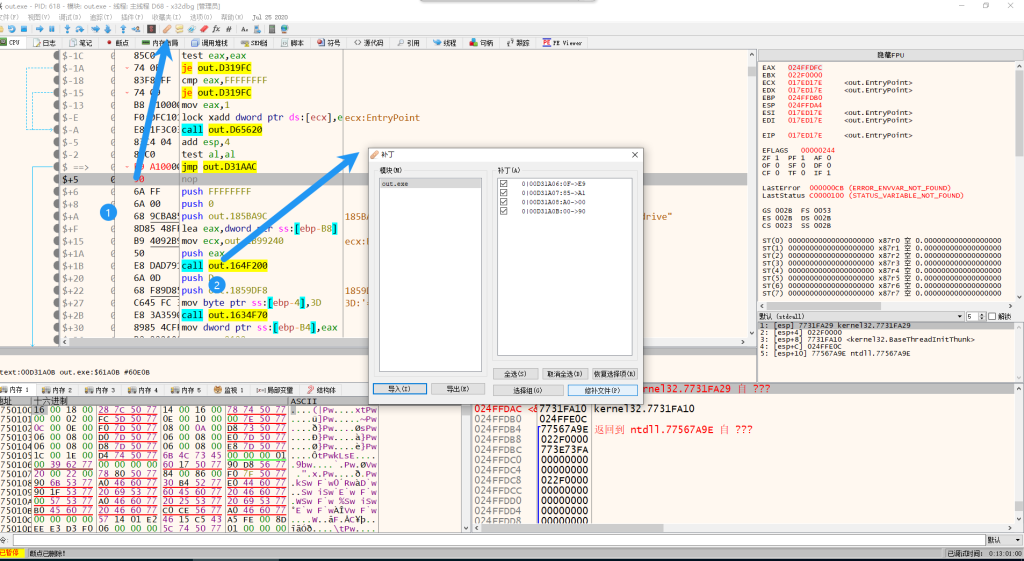Open the Scylla plugin toolbar icon

(x=152, y=29)
